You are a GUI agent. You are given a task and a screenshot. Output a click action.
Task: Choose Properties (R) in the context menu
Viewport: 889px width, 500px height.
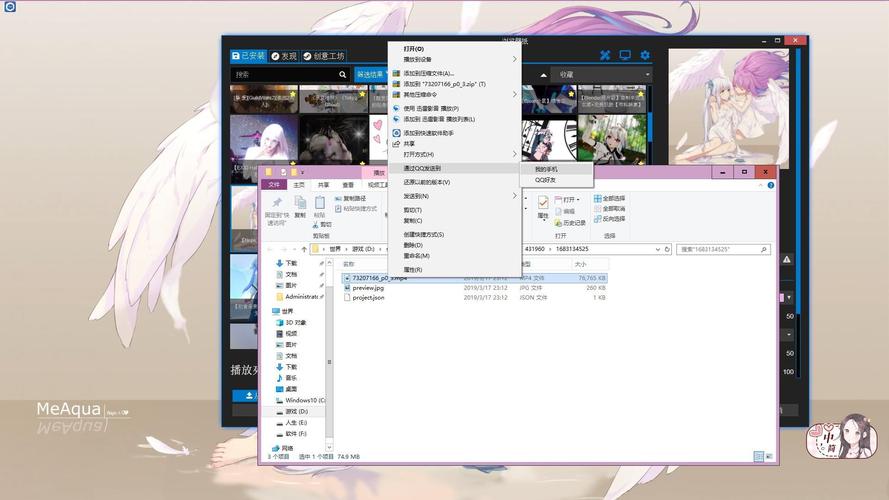tap(454, 270)
